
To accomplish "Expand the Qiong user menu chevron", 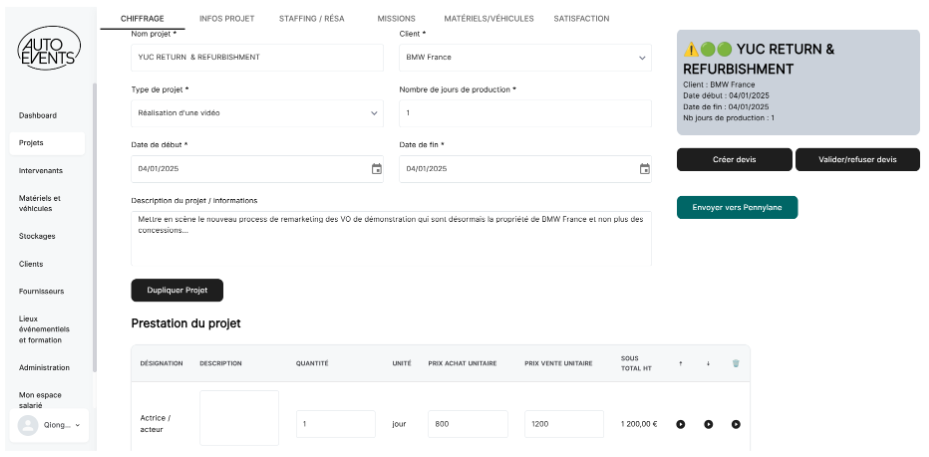I will click(x=78, y=425).
